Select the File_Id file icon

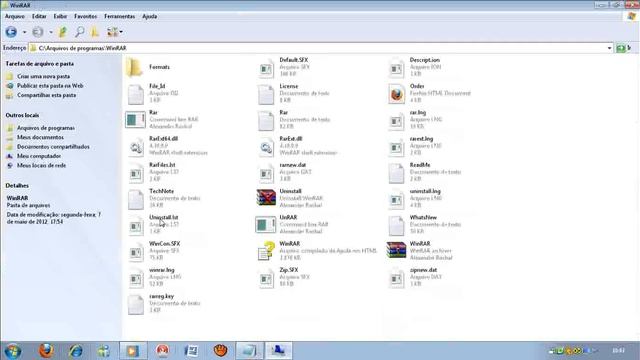point(136,95)
